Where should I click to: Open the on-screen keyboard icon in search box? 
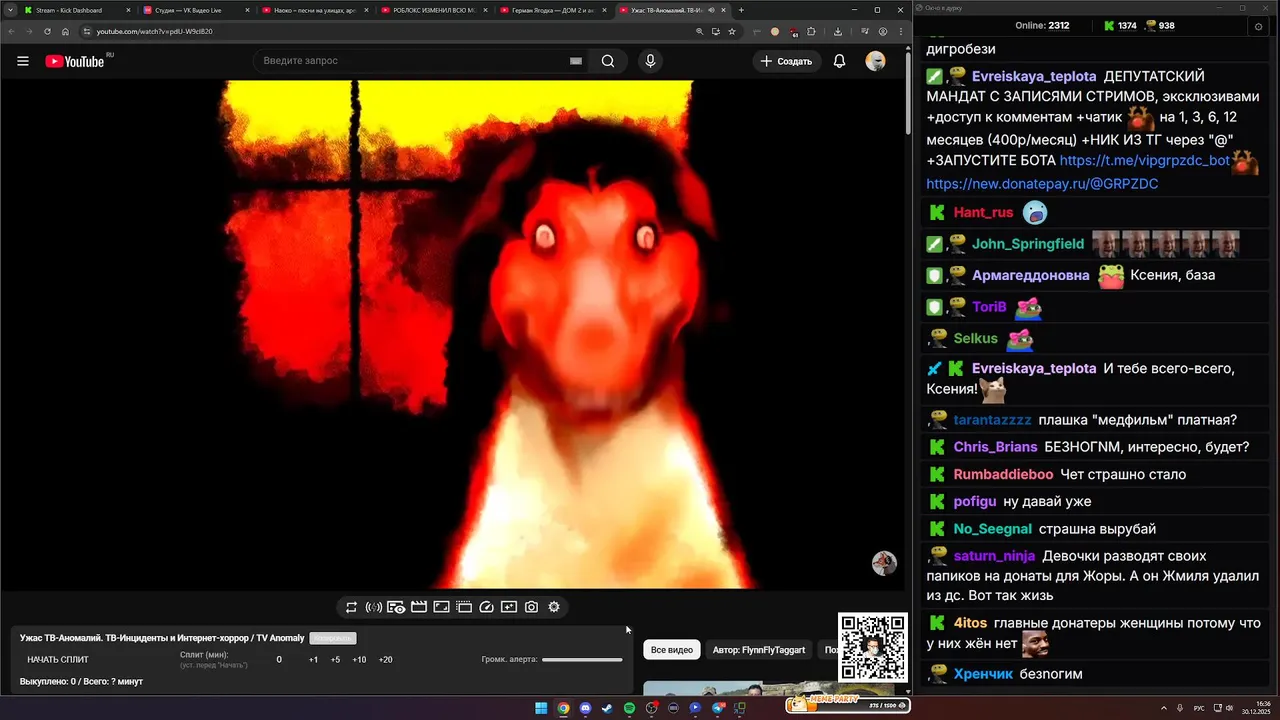coord(576,61)
